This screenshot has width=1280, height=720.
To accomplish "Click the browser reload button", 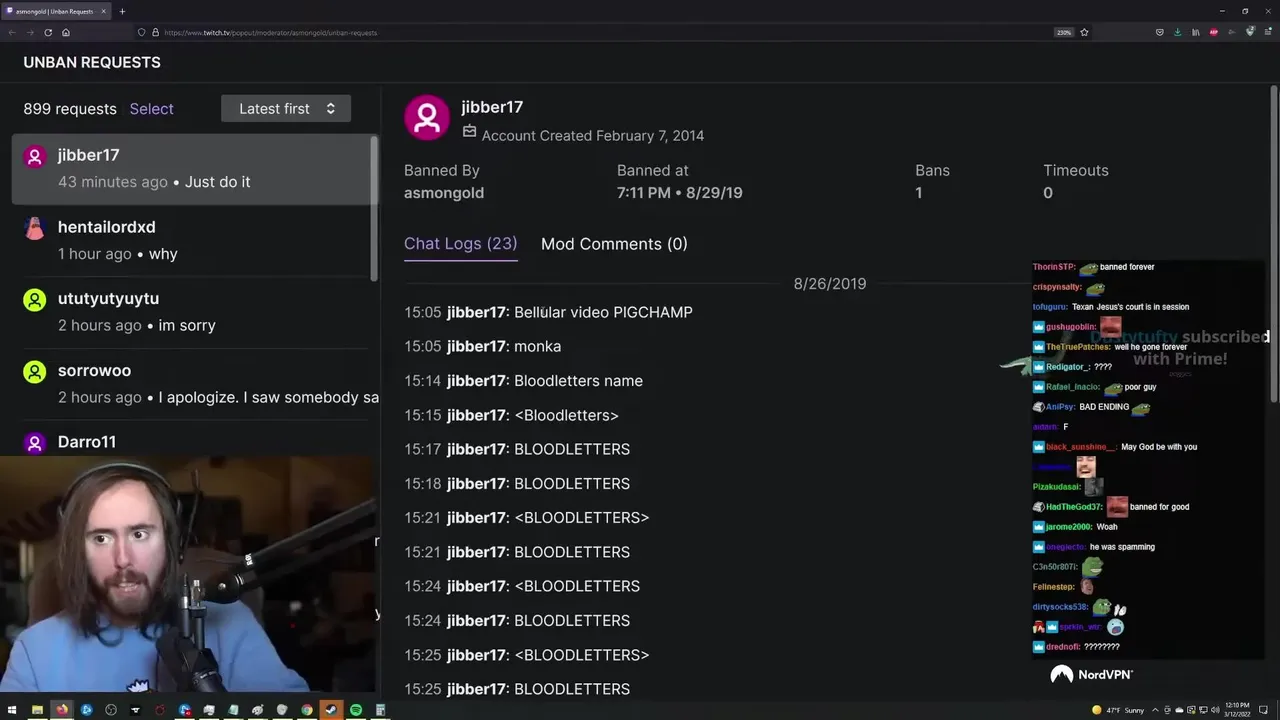I will coord(48,32).
